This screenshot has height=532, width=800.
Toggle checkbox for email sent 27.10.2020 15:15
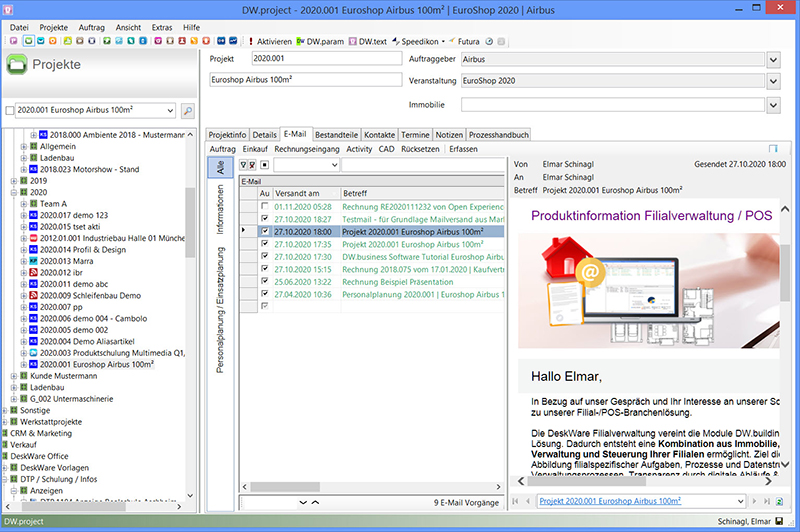[x=264, y=269]
